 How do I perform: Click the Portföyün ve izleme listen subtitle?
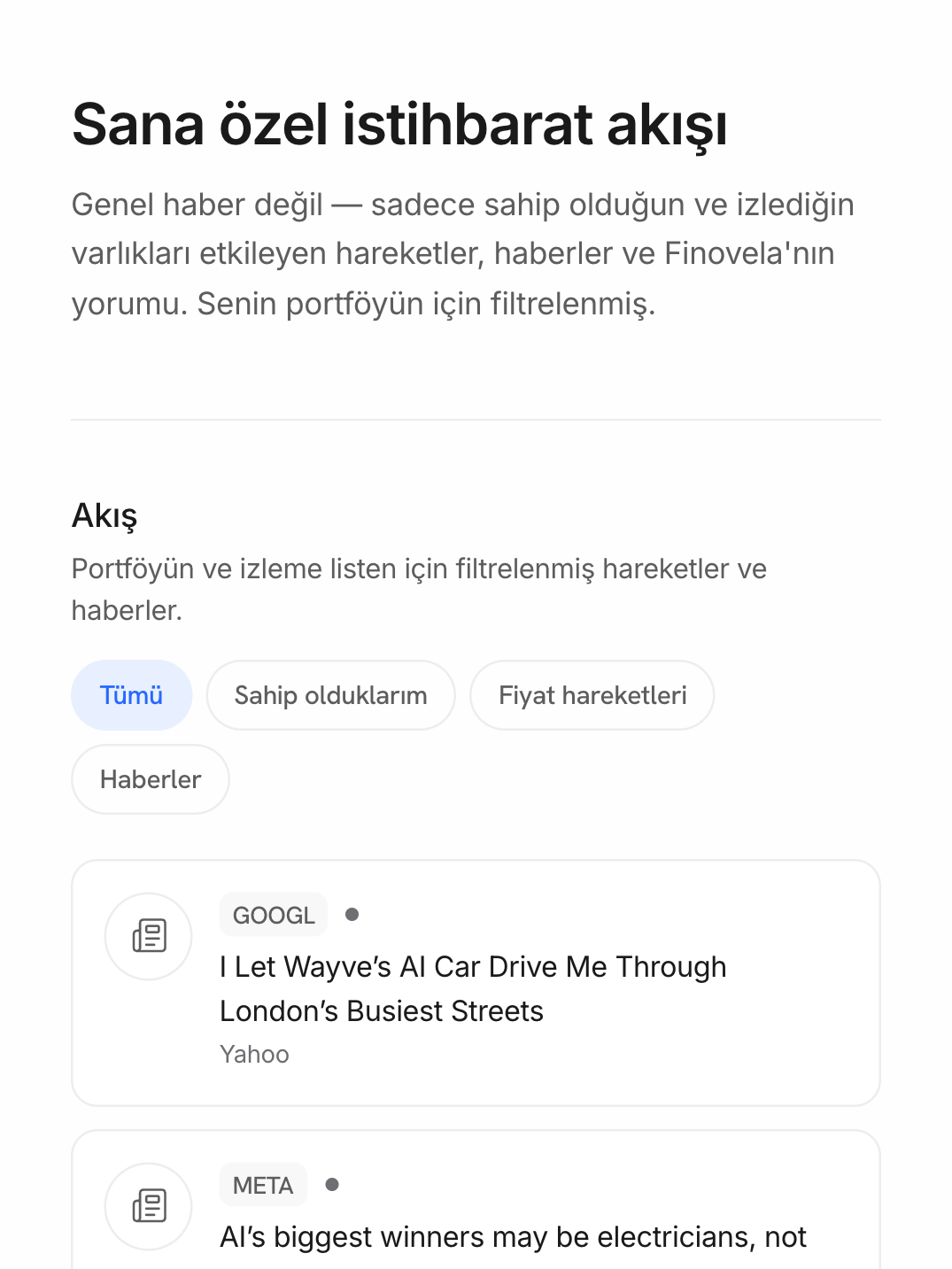[x=419, y=589]
